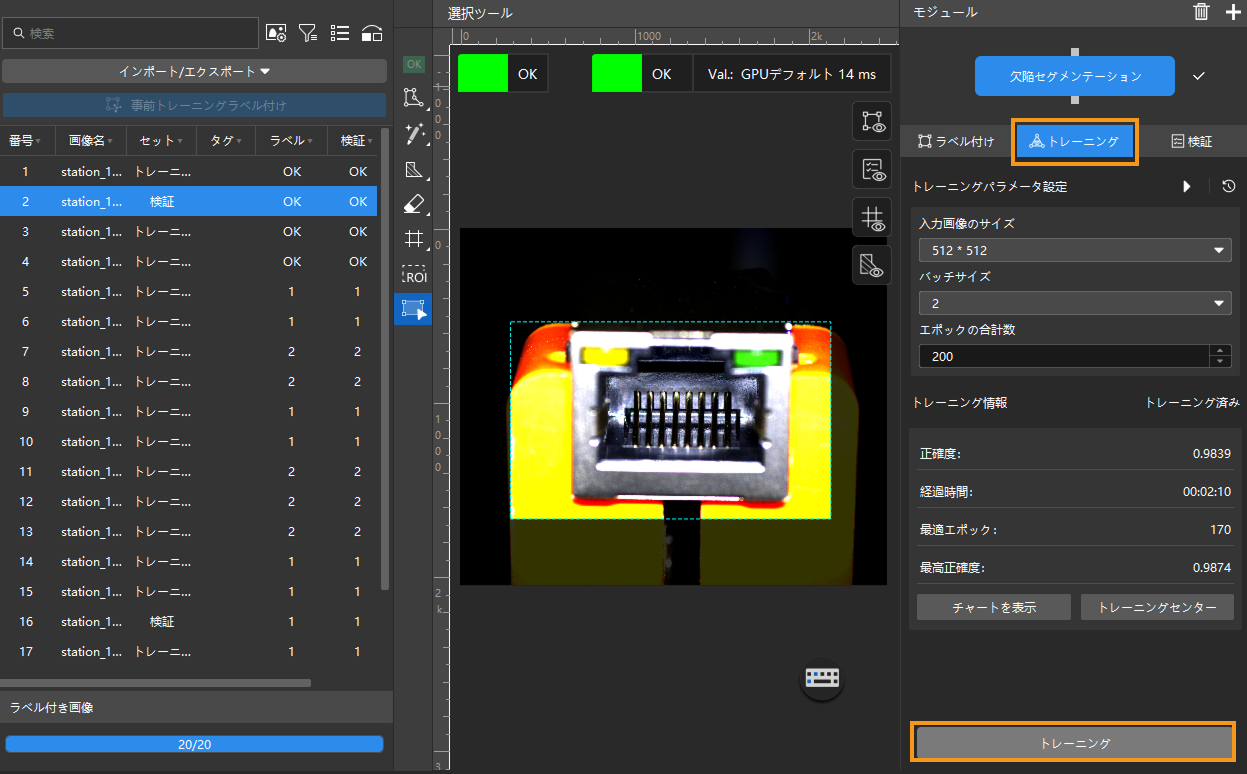Screen dimensions: 1247x774
Task: Toggle grid visibility eye button
Action: point(871,218)
